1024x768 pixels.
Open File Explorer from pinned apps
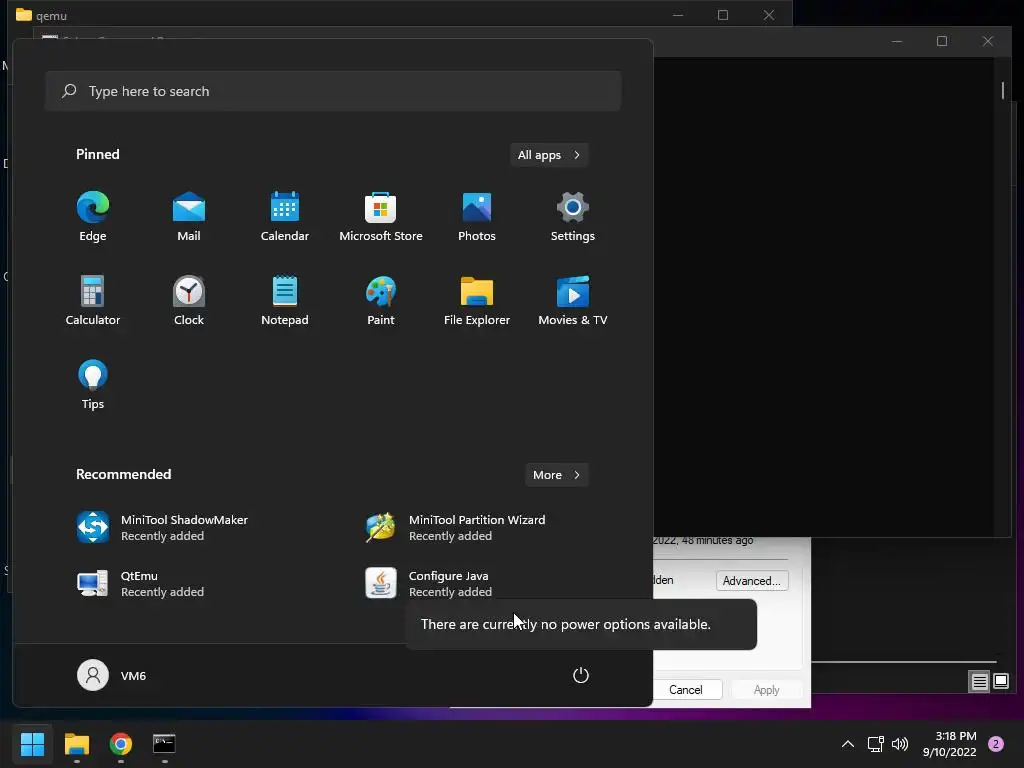[x=477, y=300]
